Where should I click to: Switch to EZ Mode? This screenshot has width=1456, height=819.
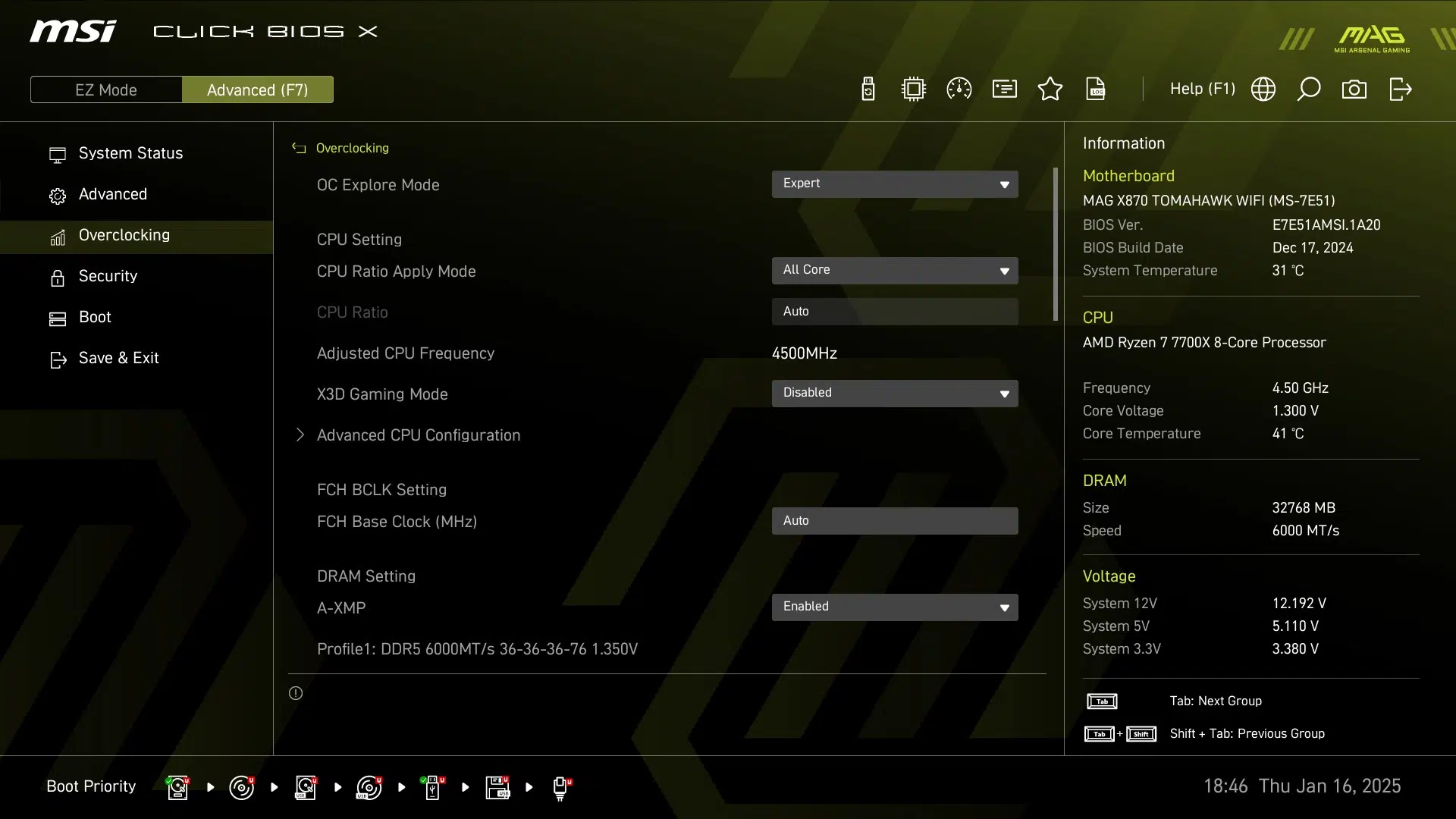[106, 89]
